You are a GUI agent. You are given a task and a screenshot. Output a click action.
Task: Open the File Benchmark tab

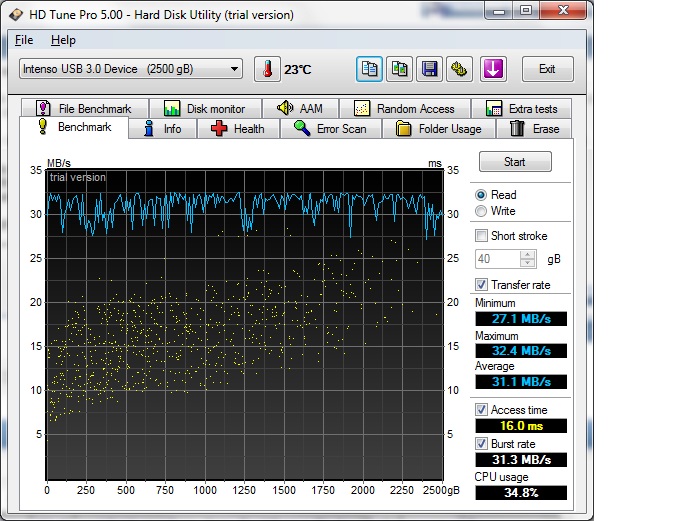[x=85, y=109]
